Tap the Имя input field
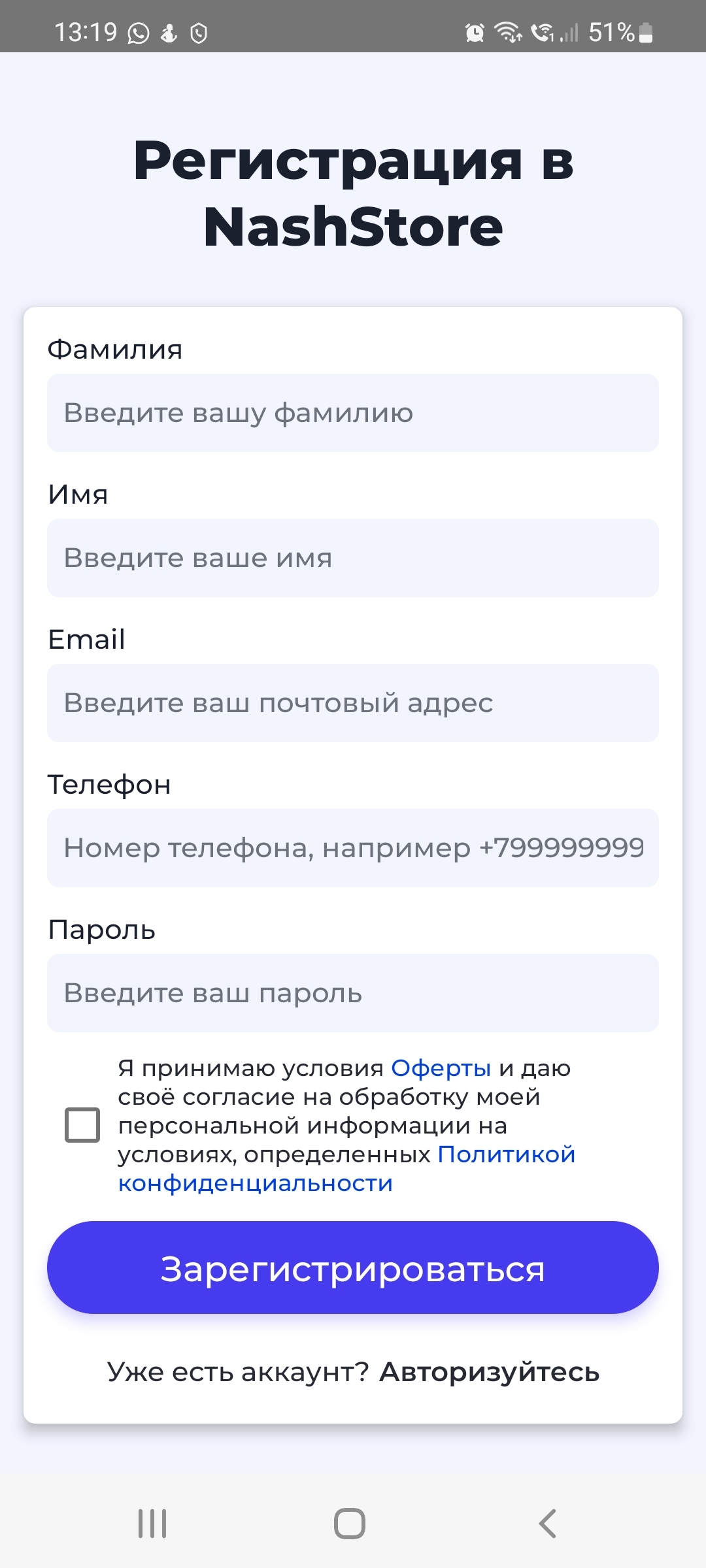706x1568 pixels. (353, 558)
